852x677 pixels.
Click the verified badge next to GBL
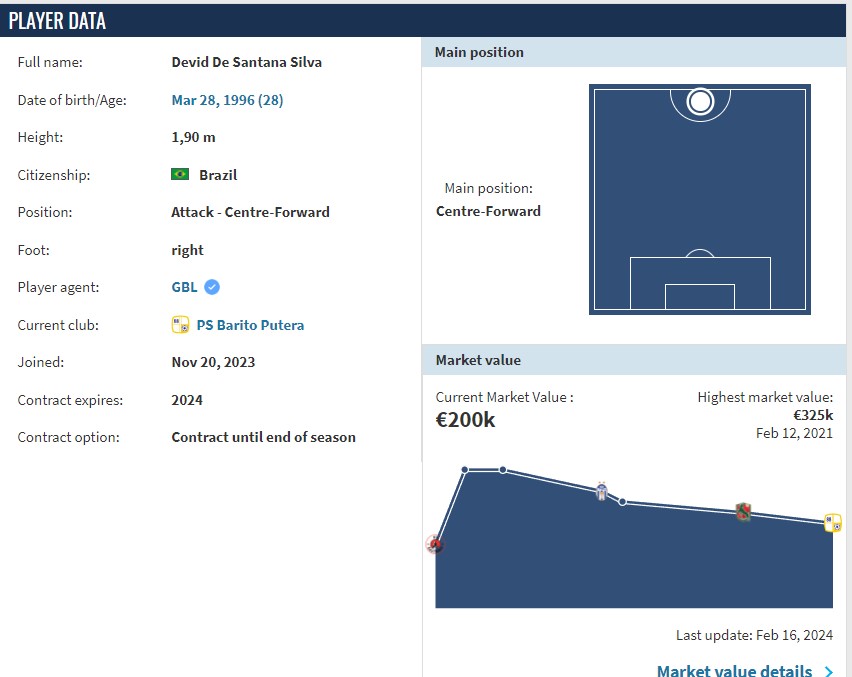coord(212,287)
